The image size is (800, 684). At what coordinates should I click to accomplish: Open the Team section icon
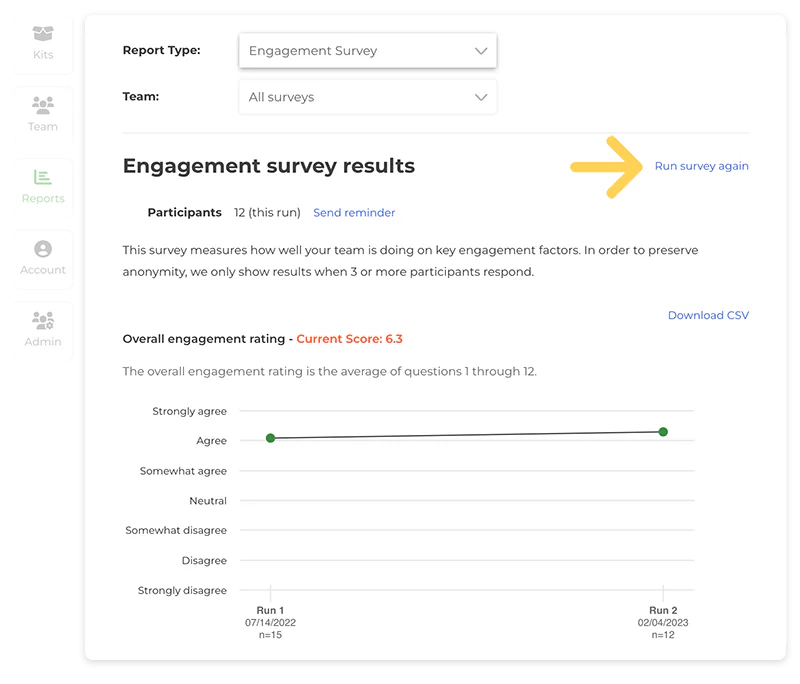click(x=43, y=105)
